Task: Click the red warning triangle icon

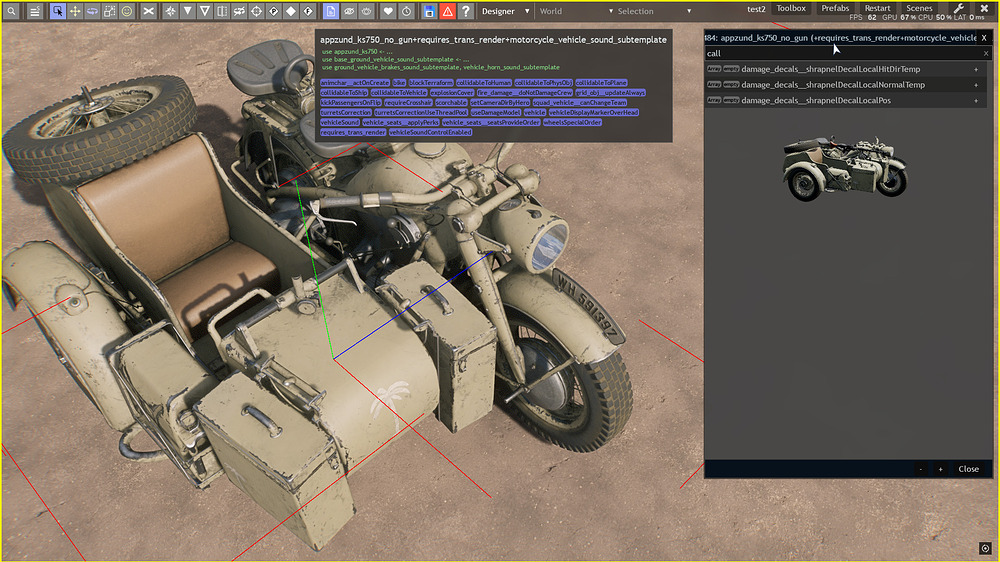Action: pyautogui.click(x=448, y=11)
